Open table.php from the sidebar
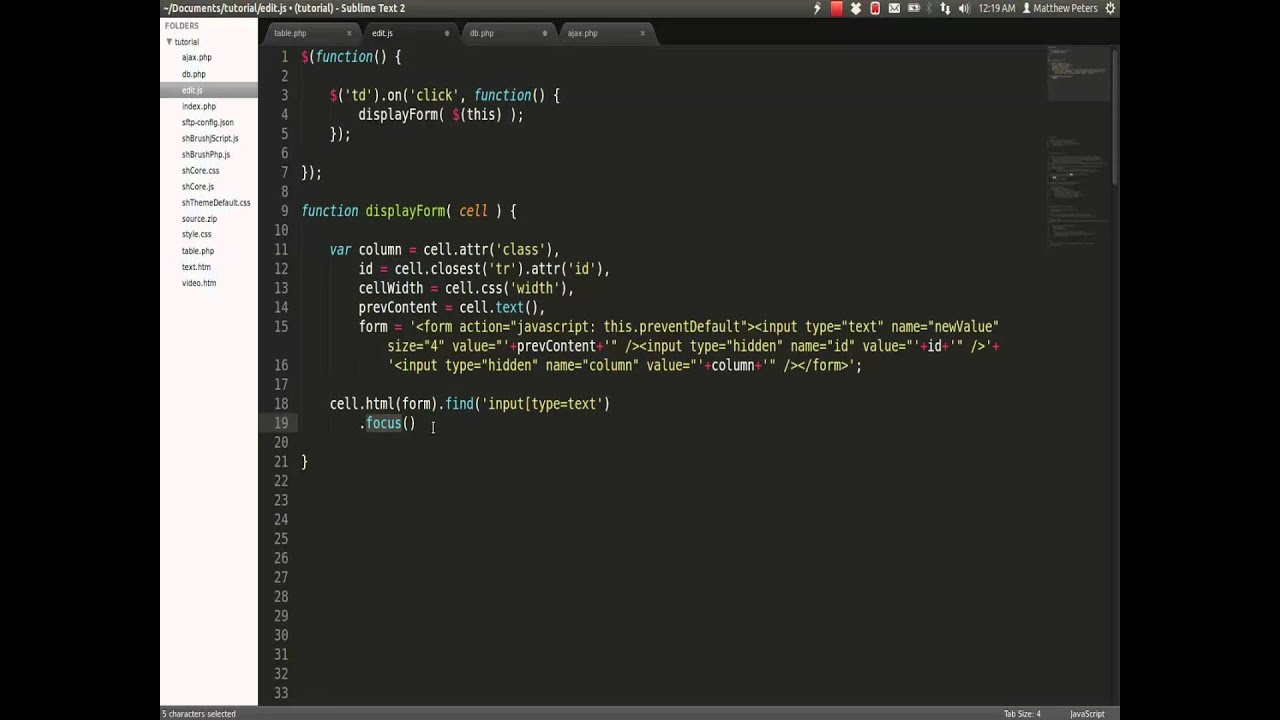Screen dimensions: 1280x720 [x=197, y=250]
